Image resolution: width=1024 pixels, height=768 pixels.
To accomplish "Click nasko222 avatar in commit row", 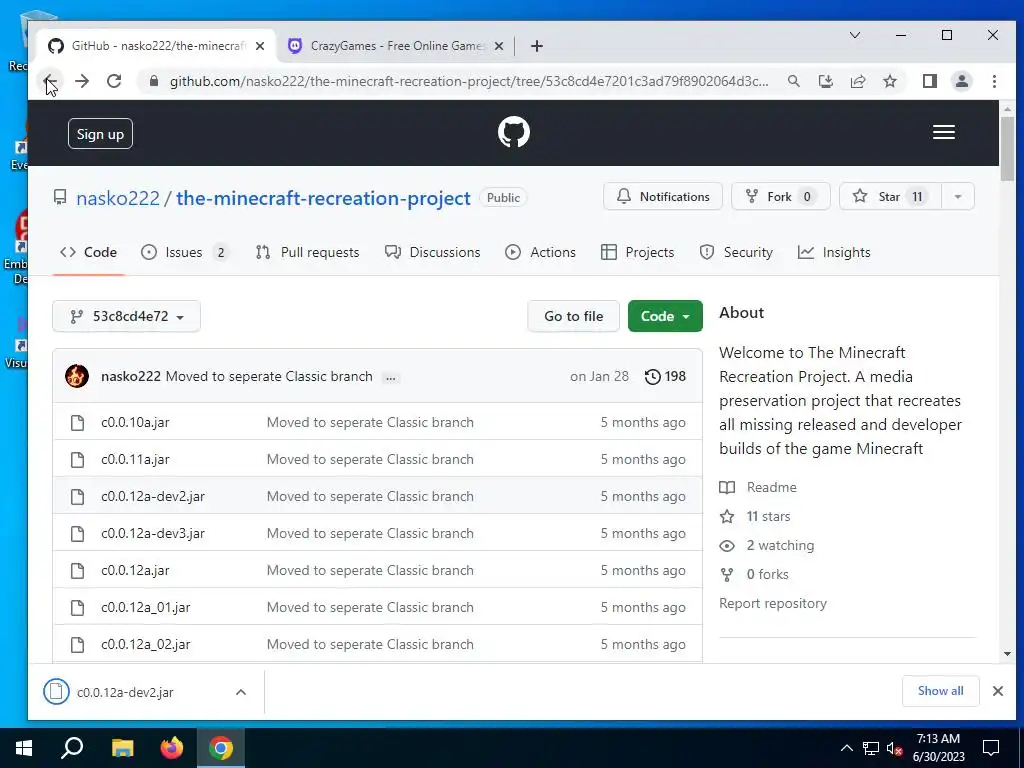I will [x=76, y=376].
